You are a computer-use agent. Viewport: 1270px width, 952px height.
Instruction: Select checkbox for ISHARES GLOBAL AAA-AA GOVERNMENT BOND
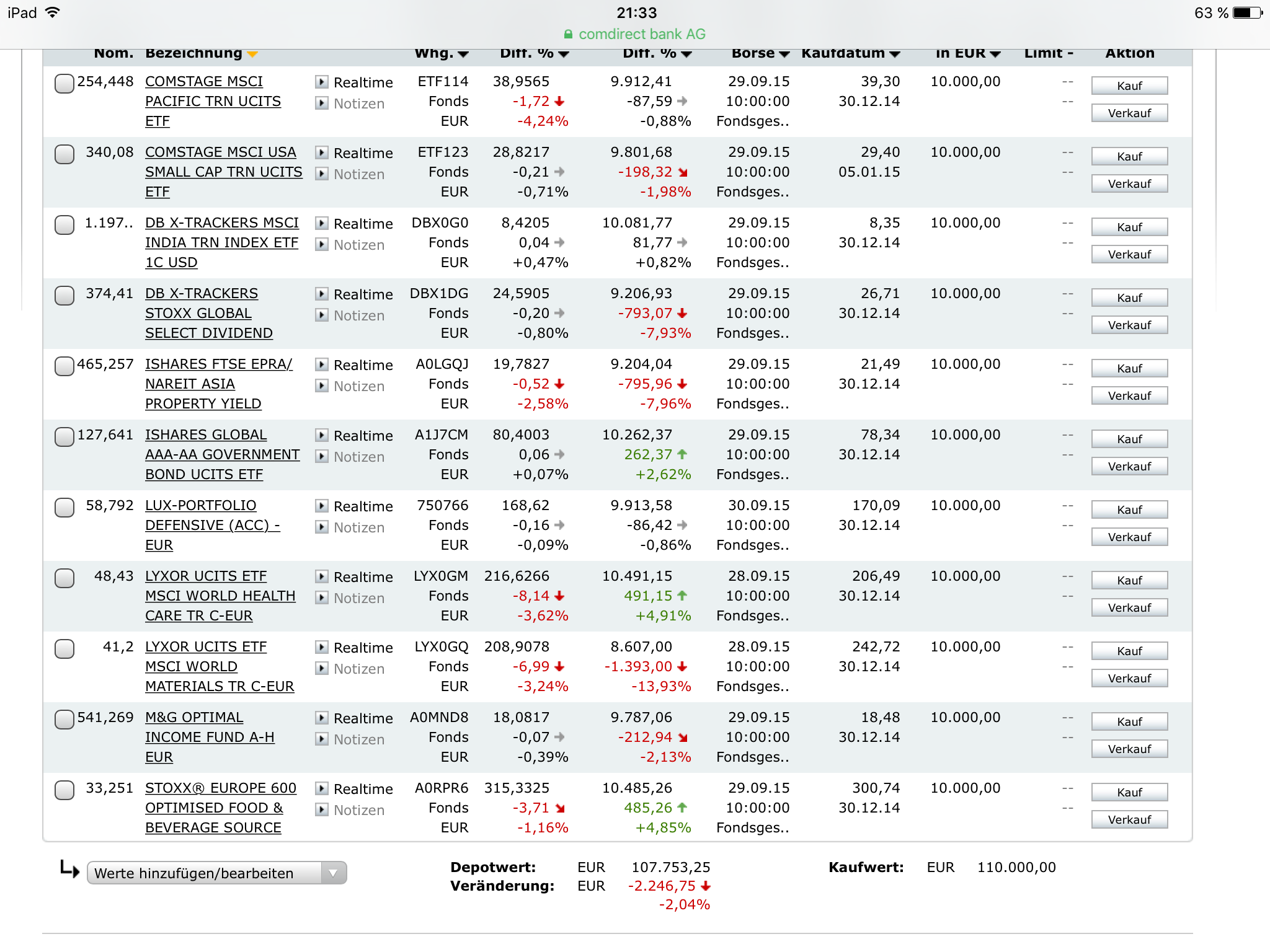64,436
